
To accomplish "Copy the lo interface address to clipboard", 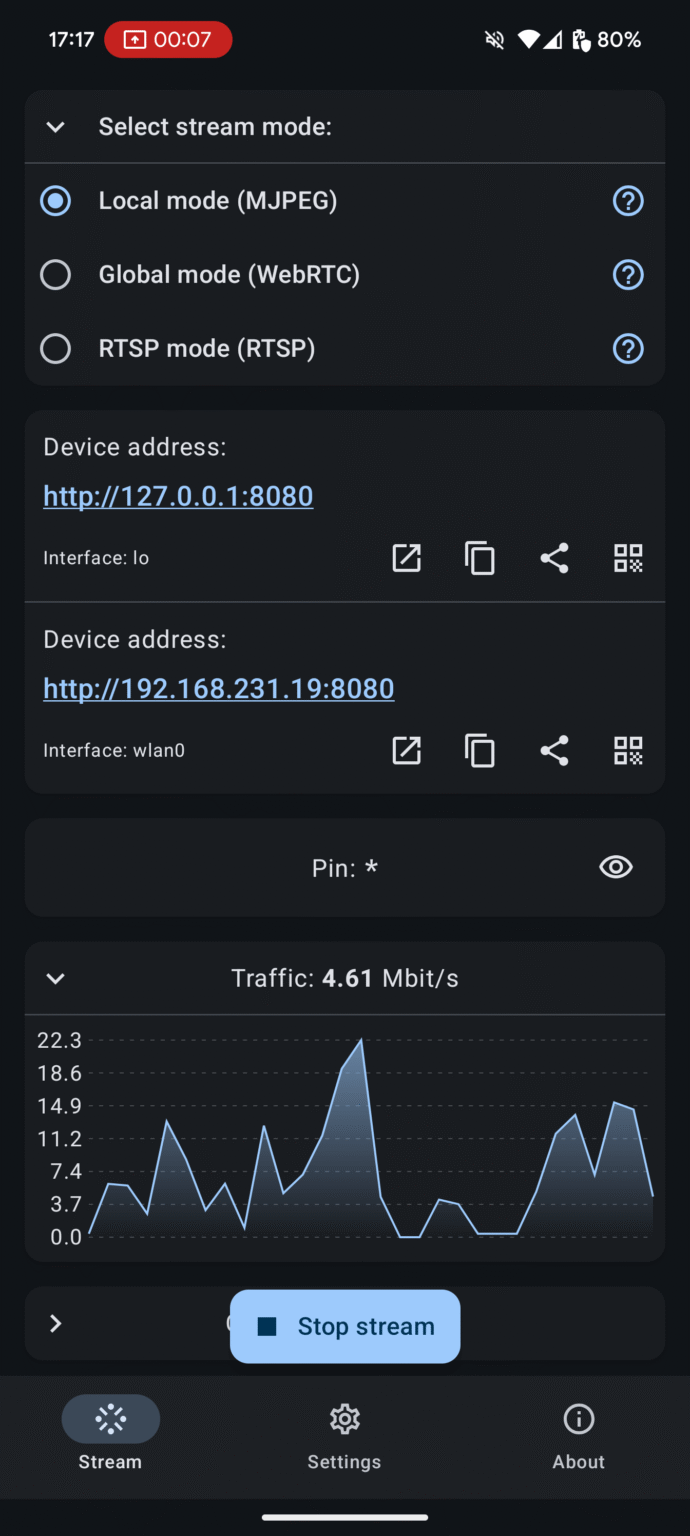I will pyautogui.click(x=480, y=558).
